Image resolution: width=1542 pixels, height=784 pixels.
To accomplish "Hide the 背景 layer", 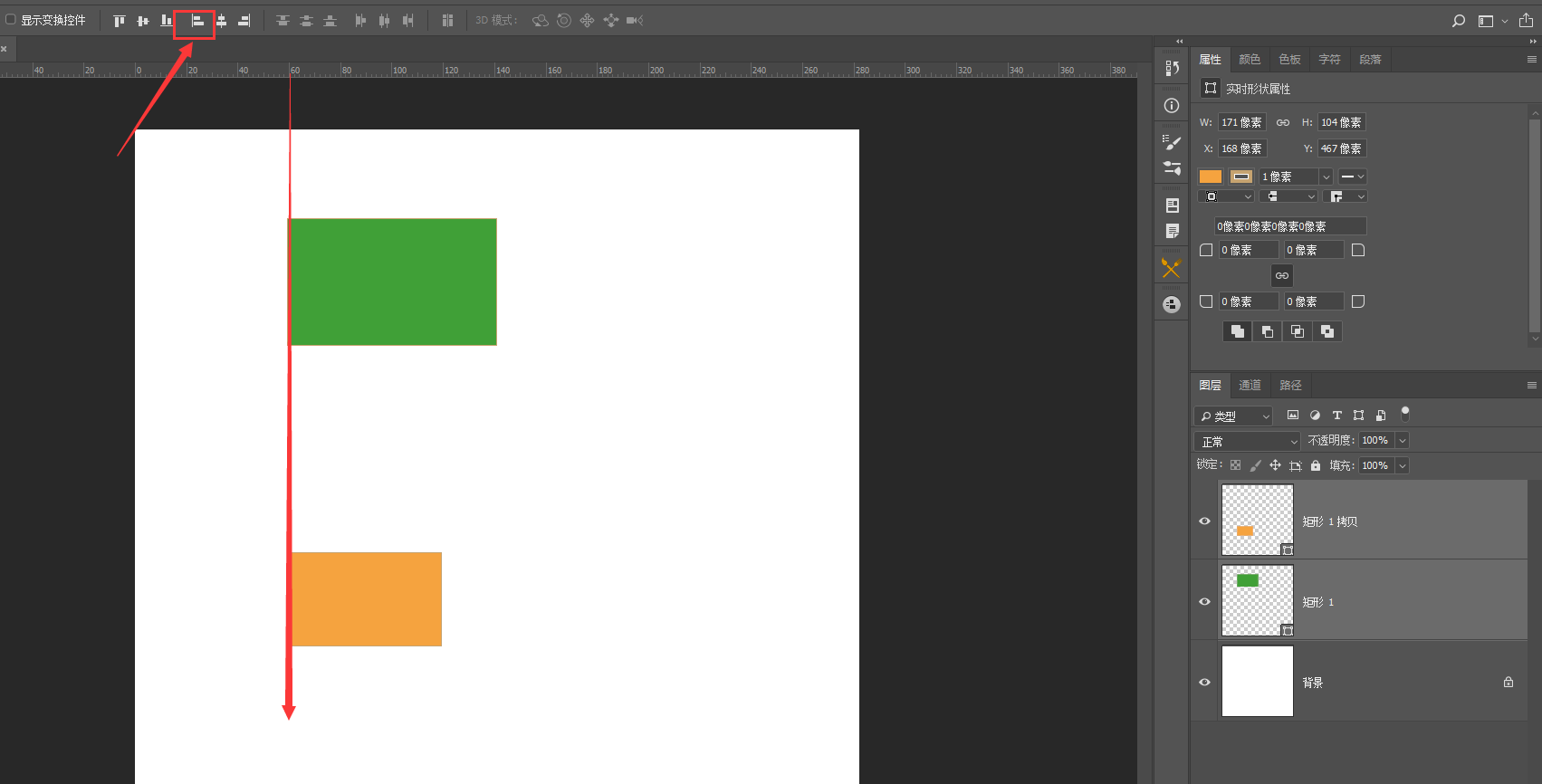I will coord(1204,683).
